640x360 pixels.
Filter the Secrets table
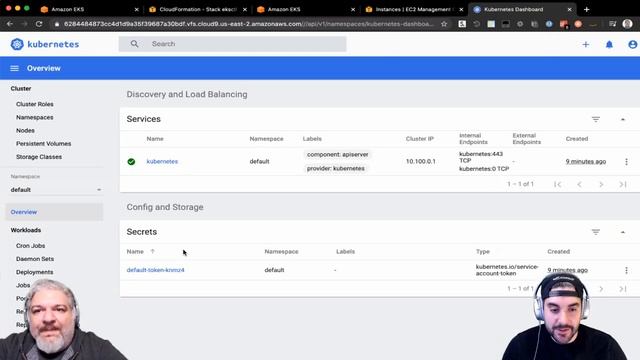596,232
